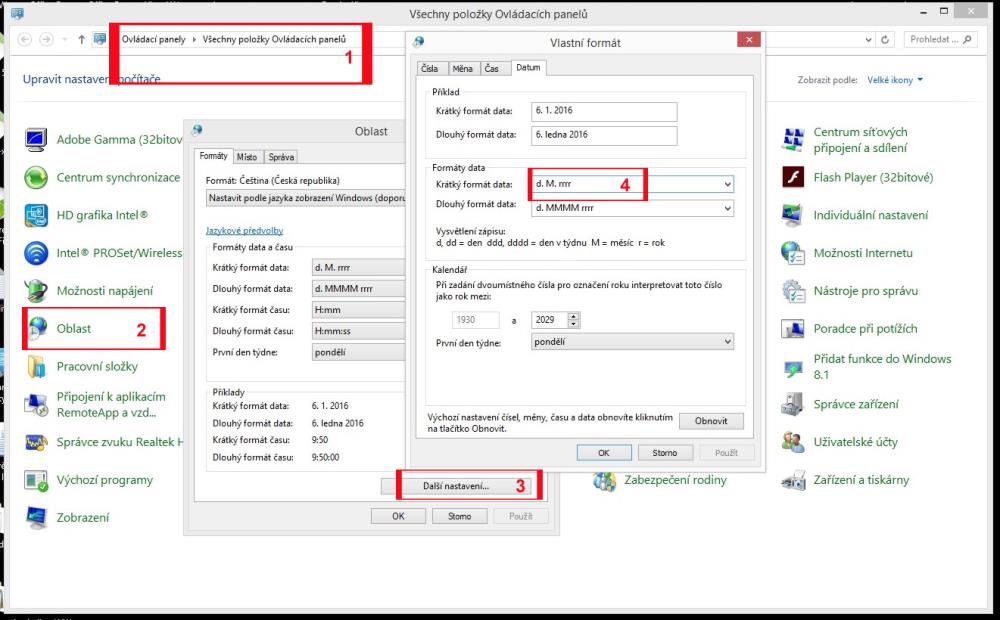Open Individuální nastavení icon
This screenshot has height=620, width=1000.
(793, 216)
